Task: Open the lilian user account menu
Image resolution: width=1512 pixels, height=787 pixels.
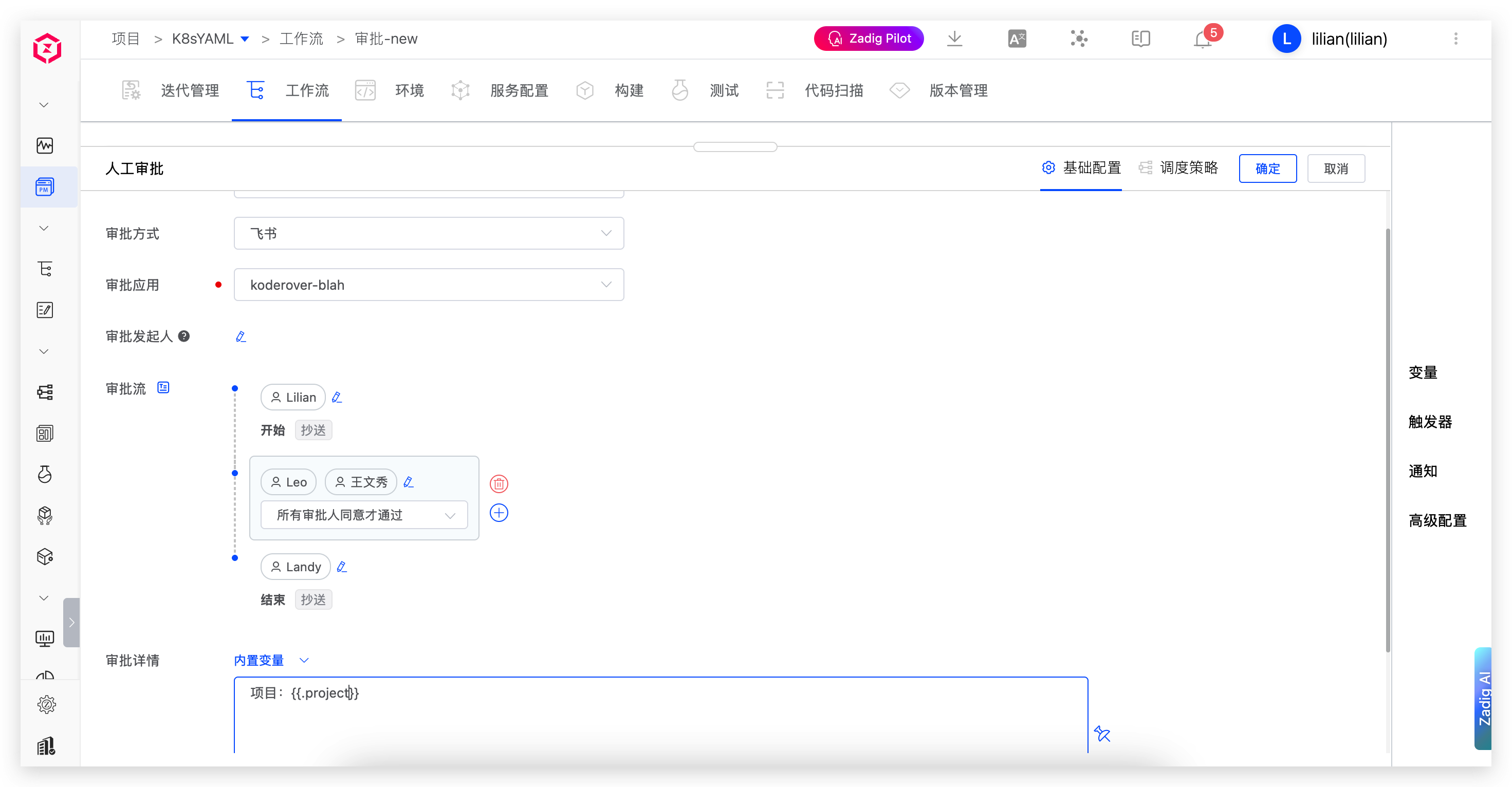Action: [x=1348, y=39]
